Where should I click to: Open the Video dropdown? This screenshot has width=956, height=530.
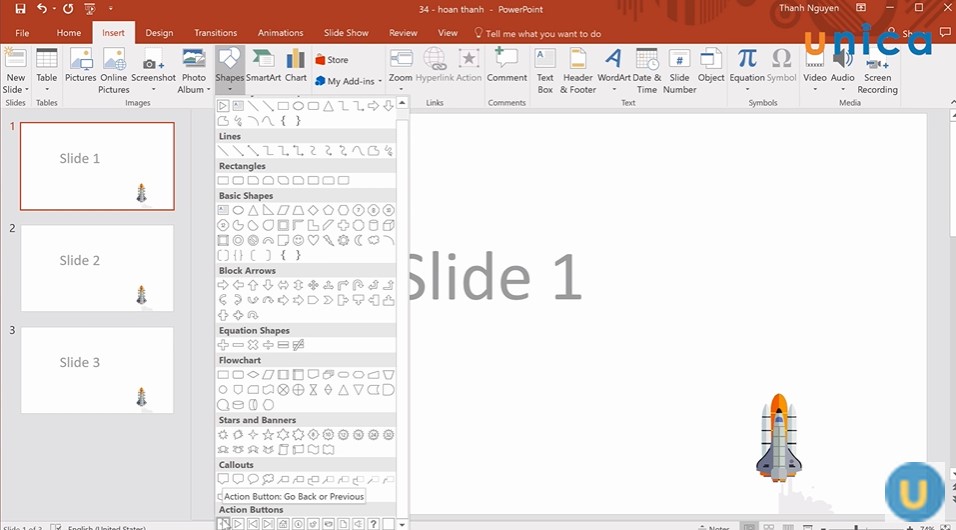(x=815, y=90)
